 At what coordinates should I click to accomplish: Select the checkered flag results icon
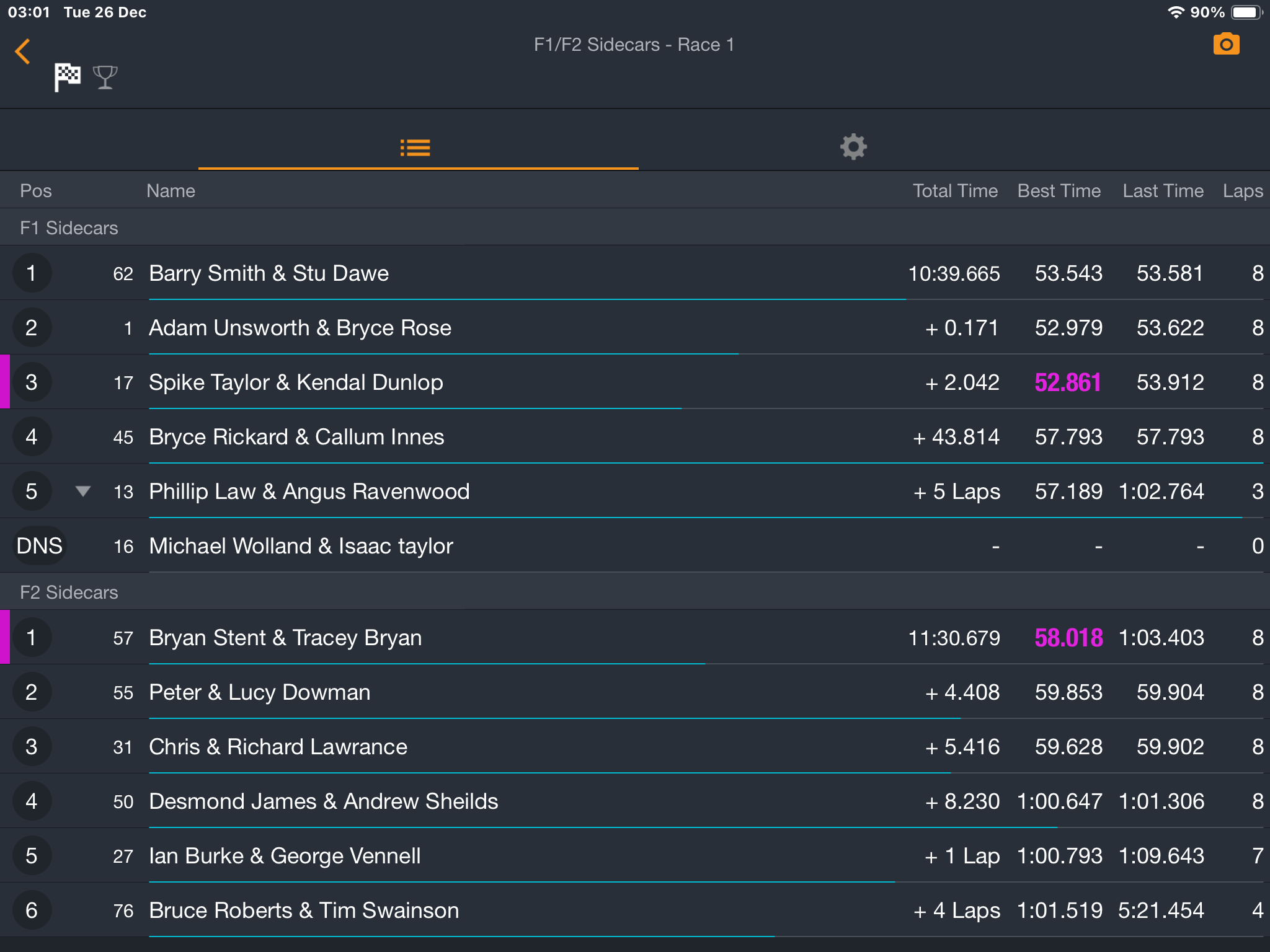(67, 77)
